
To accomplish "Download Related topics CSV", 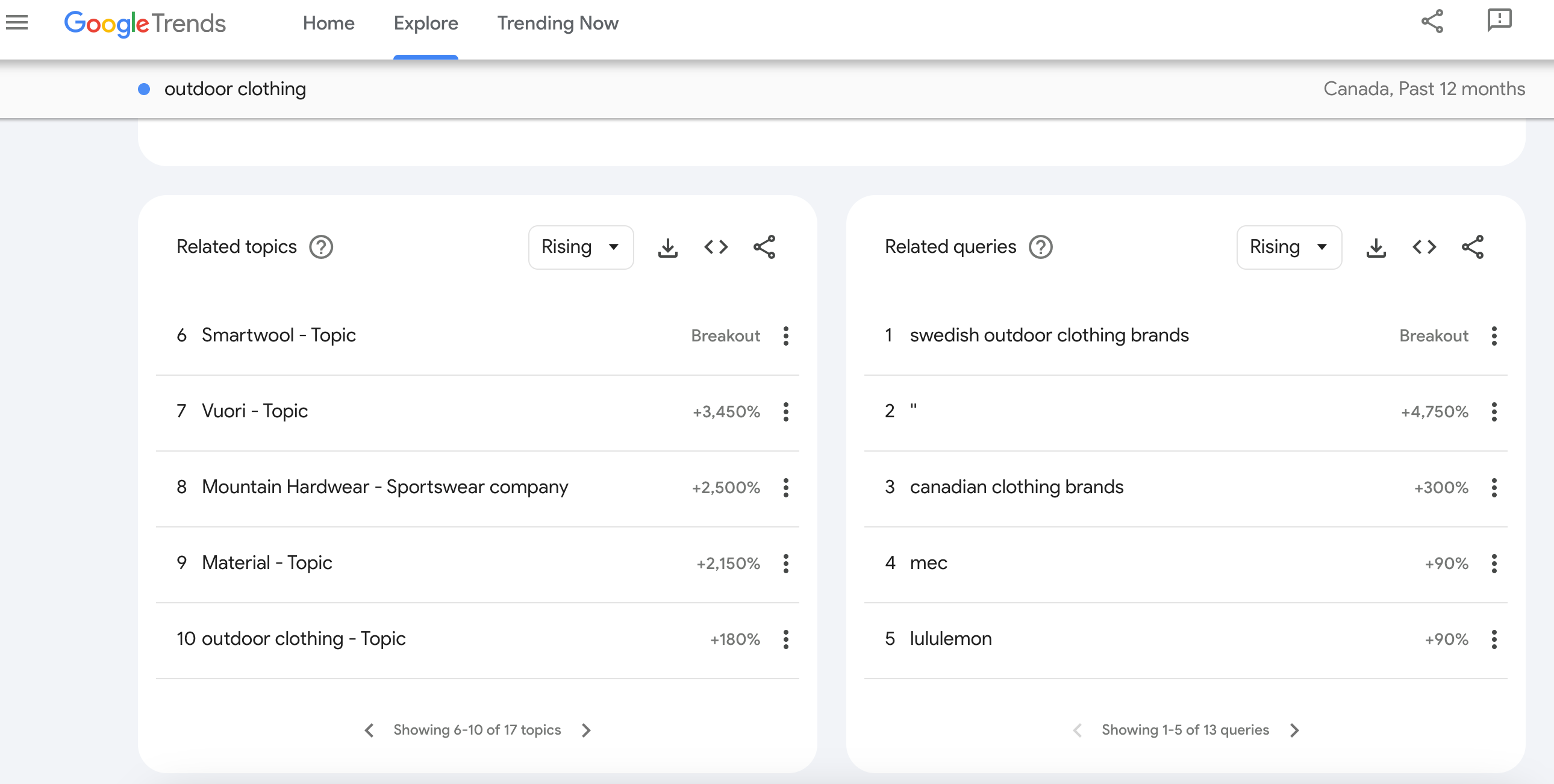I will [x=667, y=247].
